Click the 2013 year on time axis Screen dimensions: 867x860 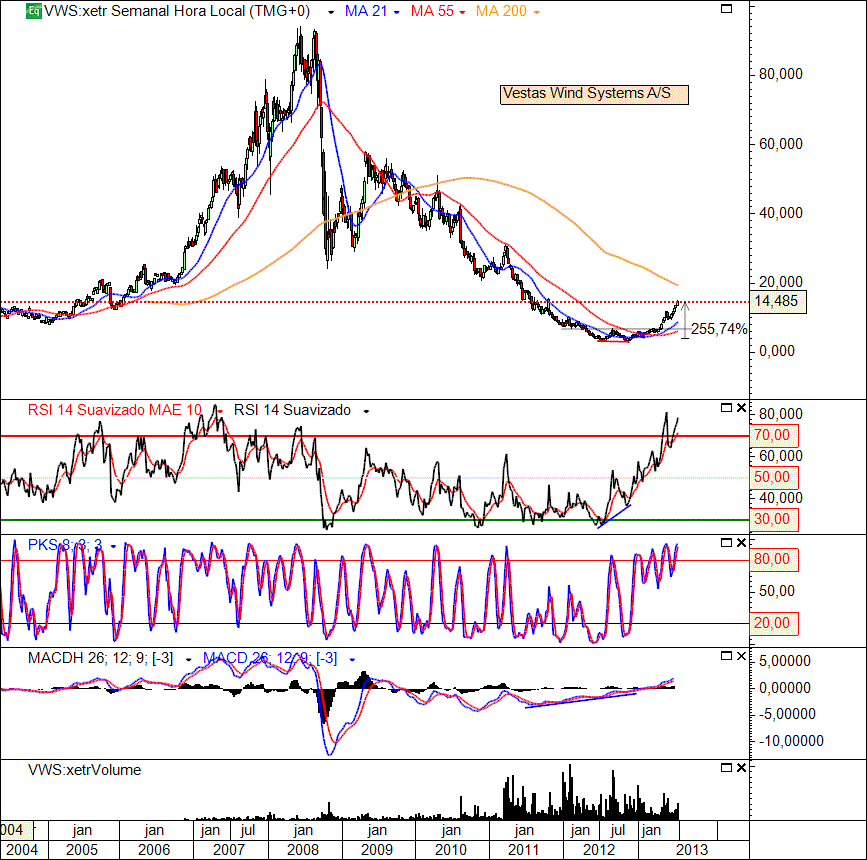pyautogui.click(x=692, y=850)
